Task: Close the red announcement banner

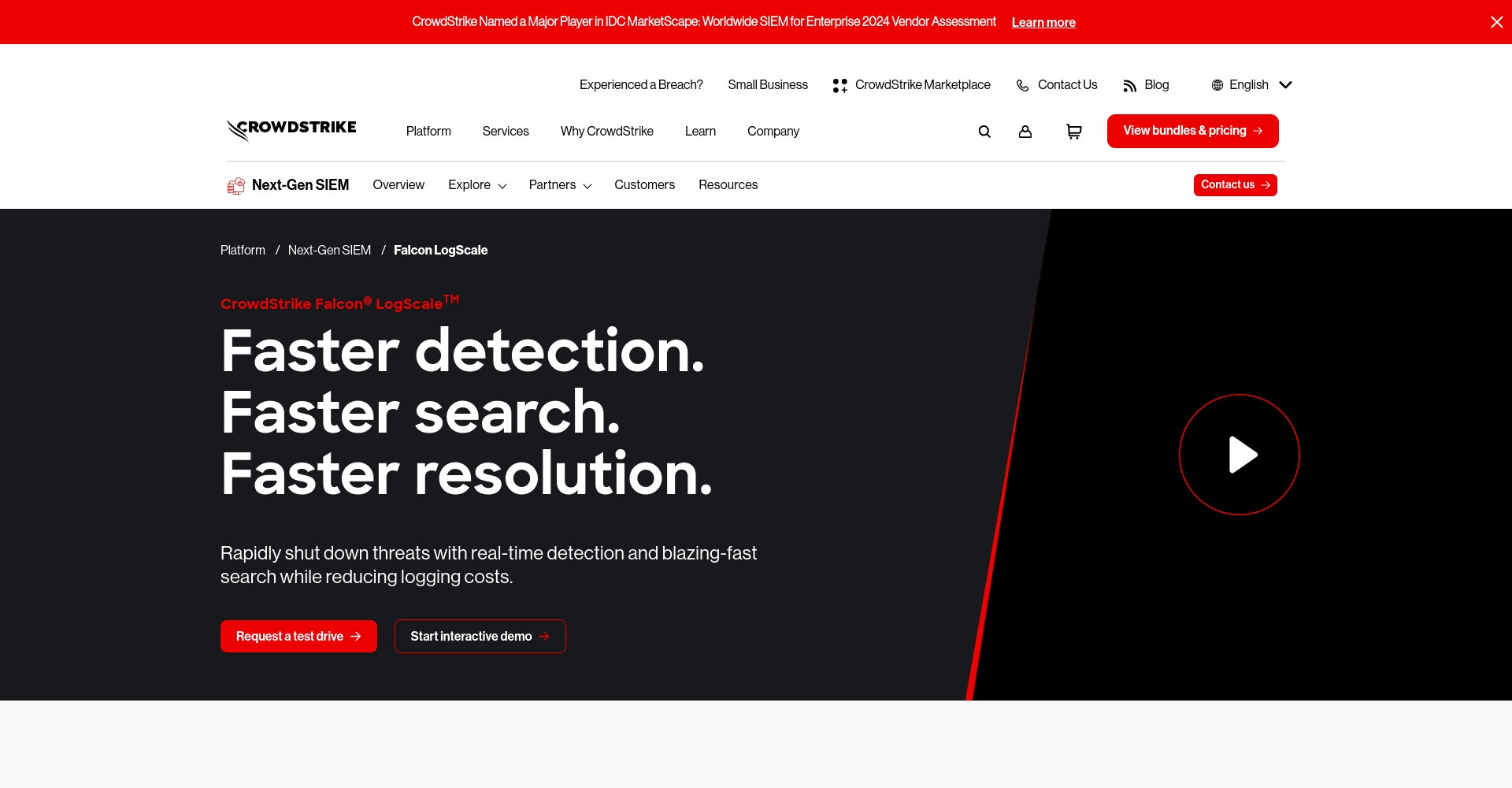Action: click(1496, 22)
